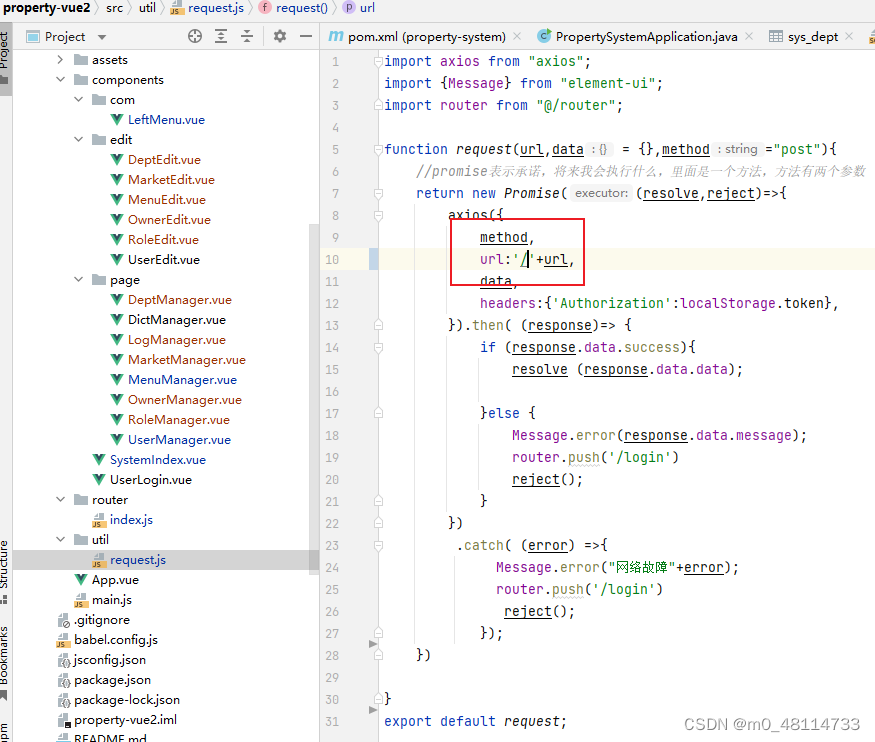Image resolution: width=875 pixels, height=742 pixels.
Task: Click the request() function breadcrumb
Action: 301,8
